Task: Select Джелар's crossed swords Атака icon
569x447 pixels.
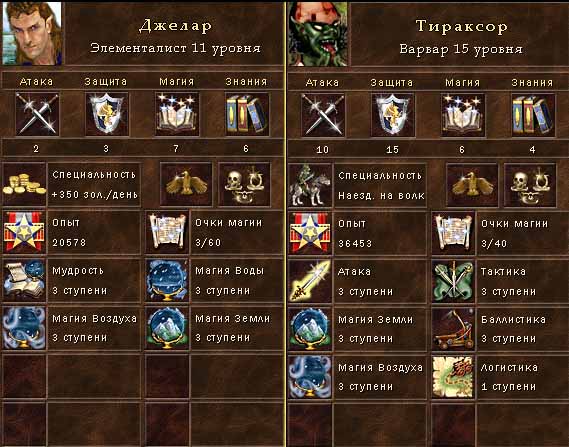Action: [37, 114]
